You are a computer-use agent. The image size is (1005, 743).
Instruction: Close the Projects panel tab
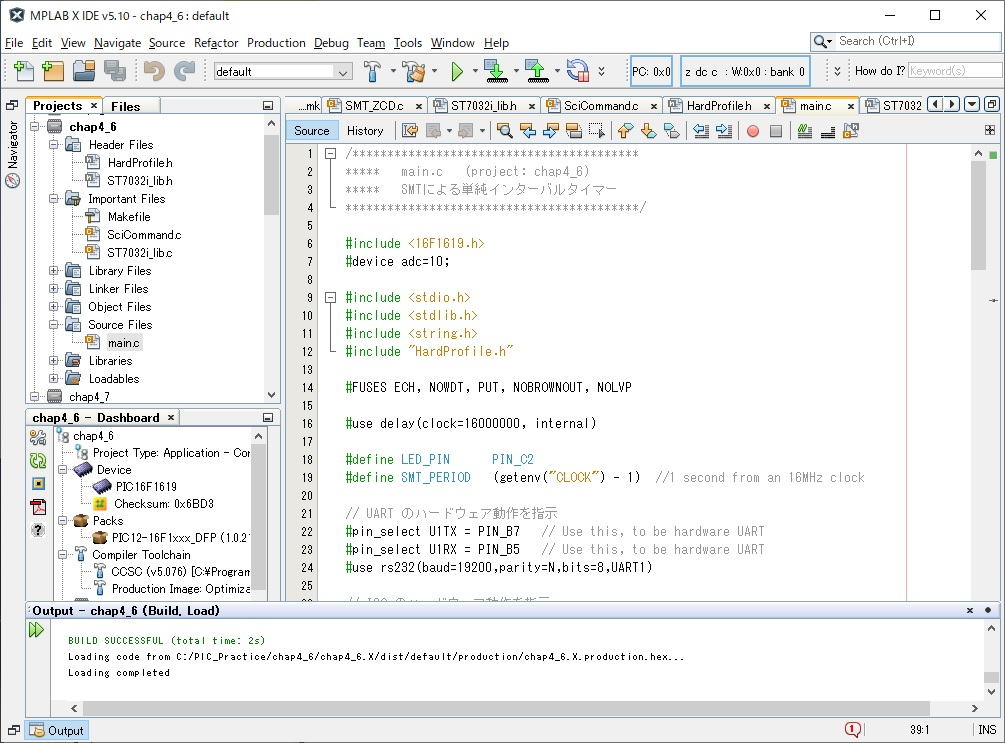click(94, 105)
